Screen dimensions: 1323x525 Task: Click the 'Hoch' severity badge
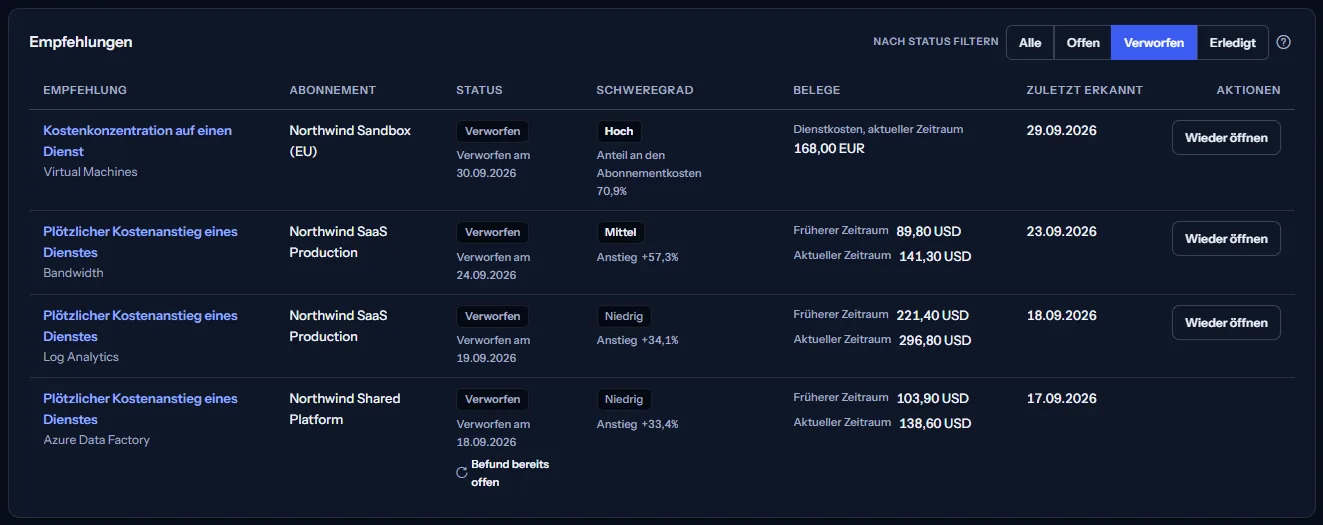(x=619, y=131)
